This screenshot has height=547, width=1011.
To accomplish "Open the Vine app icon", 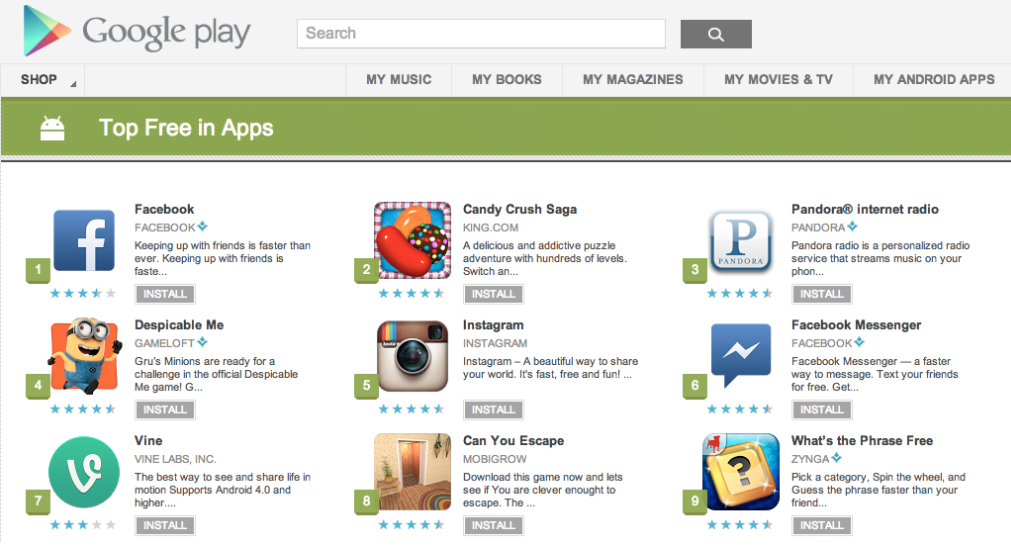I will (83, 473).
